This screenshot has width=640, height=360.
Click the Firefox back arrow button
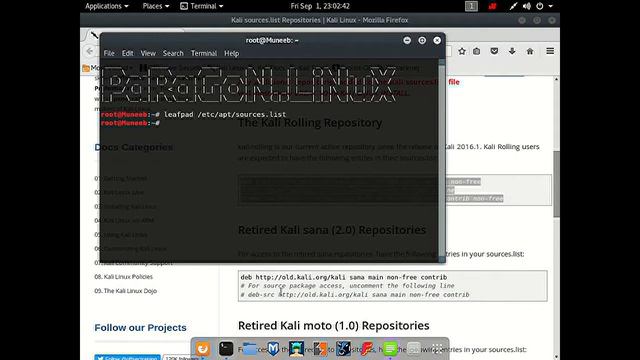tap(90, 51)
